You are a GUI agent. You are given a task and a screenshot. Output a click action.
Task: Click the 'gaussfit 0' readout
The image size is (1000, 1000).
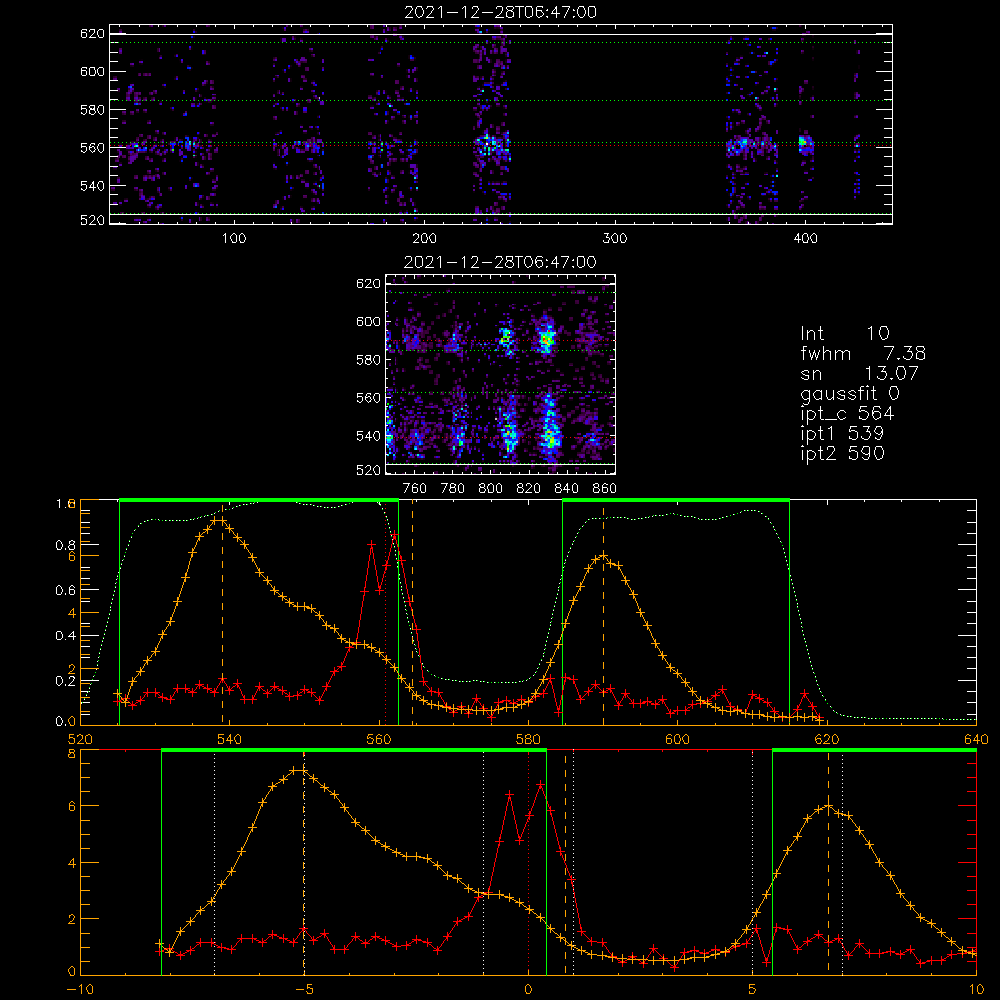pyautogui.click(x=850, y=393)
